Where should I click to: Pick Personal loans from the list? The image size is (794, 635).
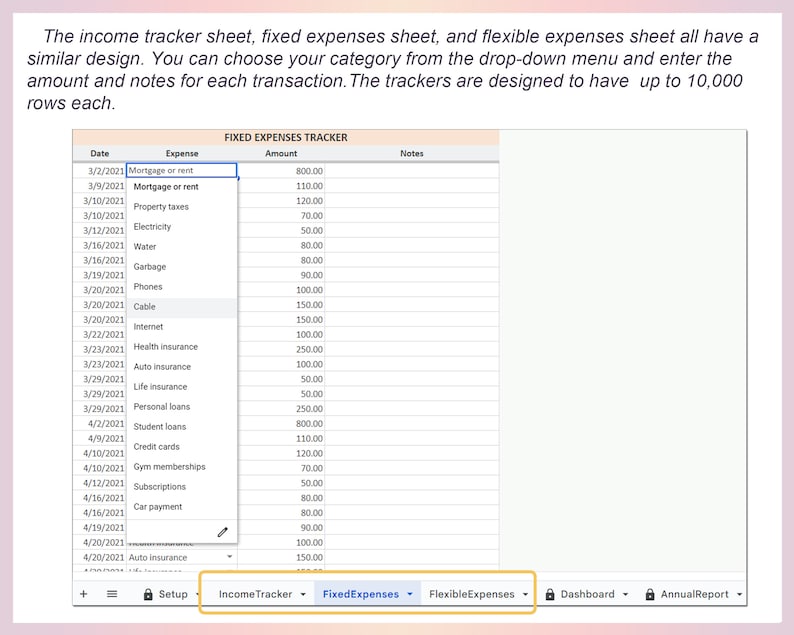pos(182,407)
